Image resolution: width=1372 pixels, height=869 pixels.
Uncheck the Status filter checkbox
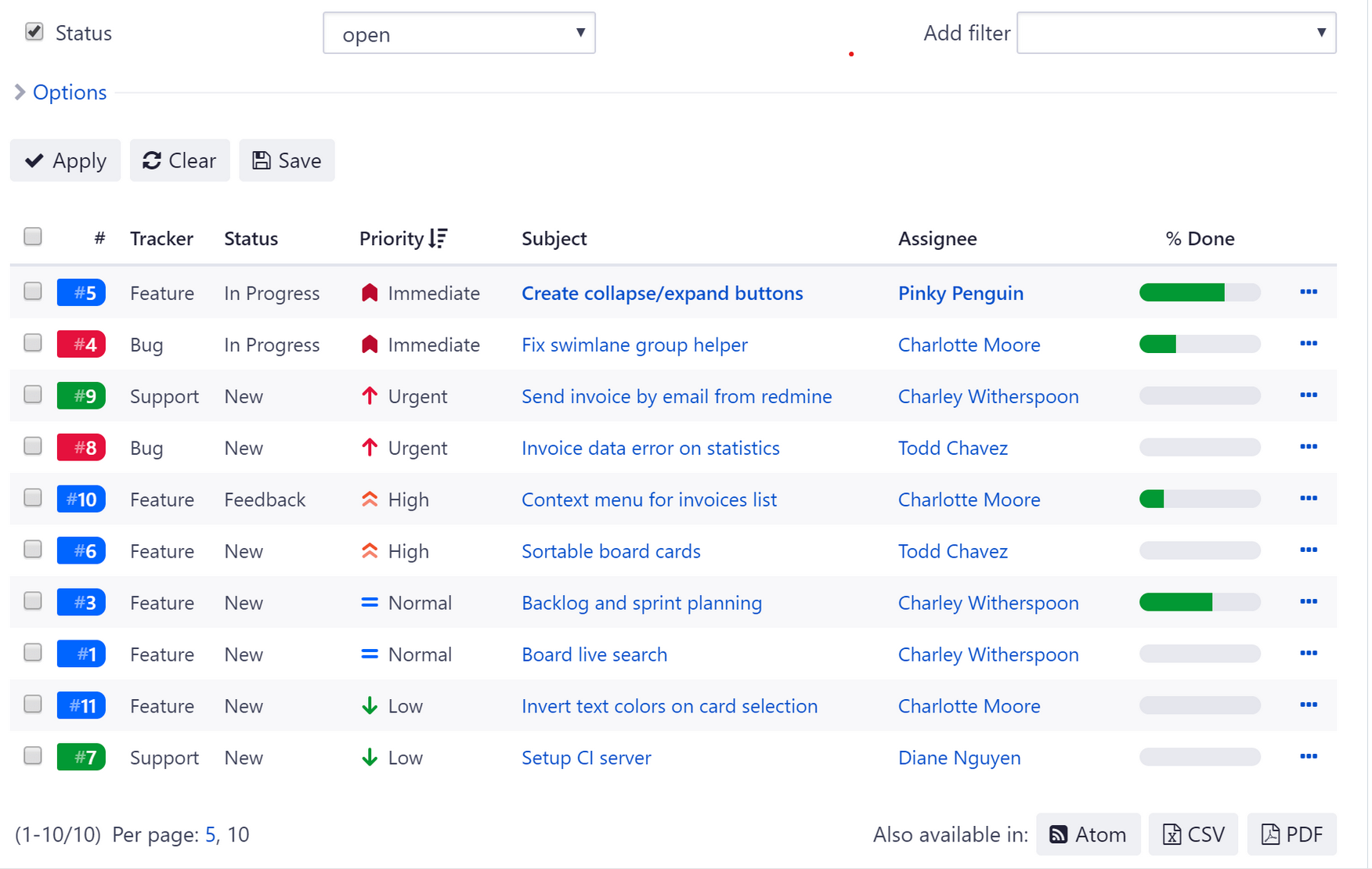pyautogui.click(x=34, y=32)
